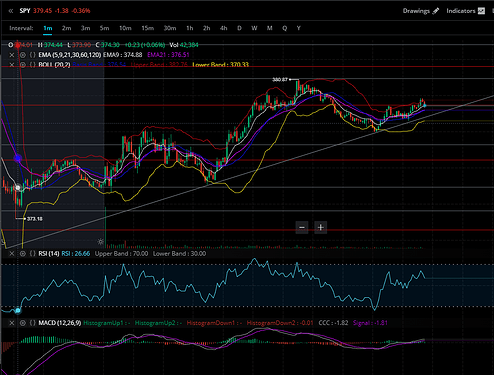Toggle EMA indicator visibility eye icon
Viewport: 494px width, 375px height.
[x=23, y=55]
